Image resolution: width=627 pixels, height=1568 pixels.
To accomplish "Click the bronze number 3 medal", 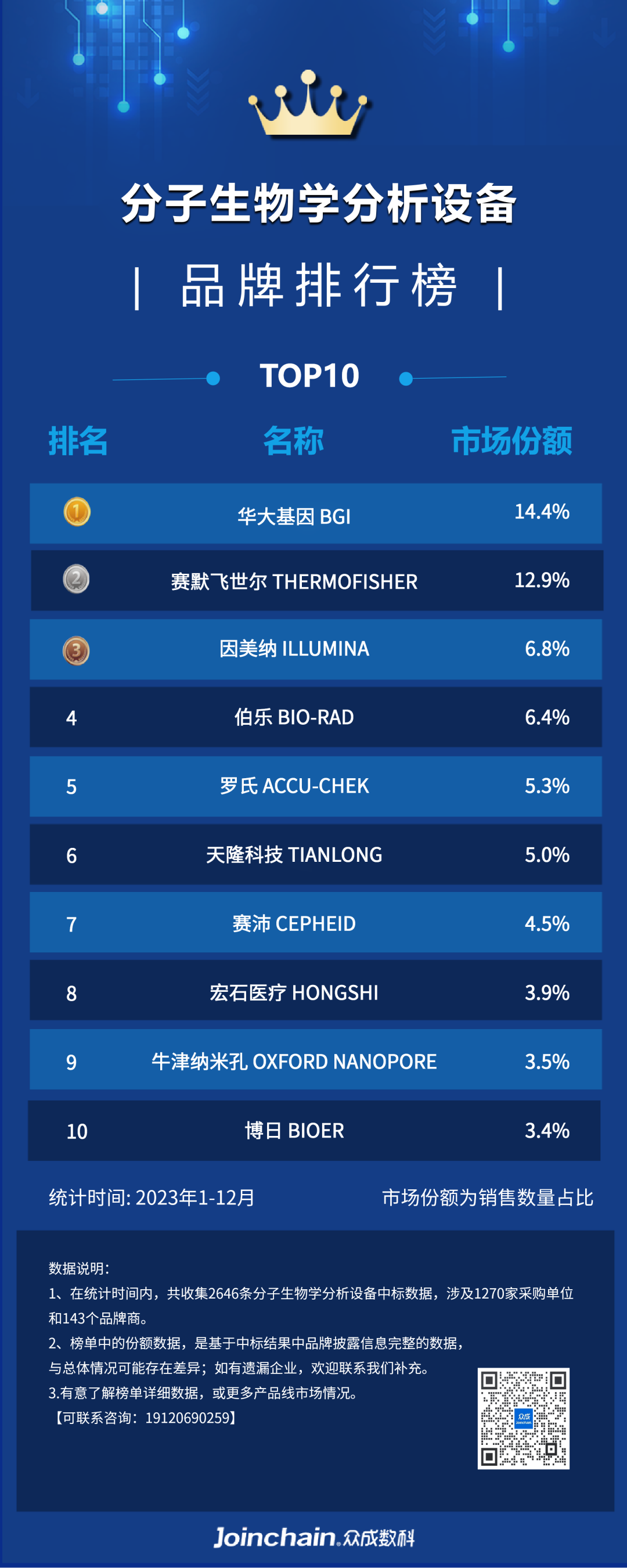I will (x=76, y=650).
